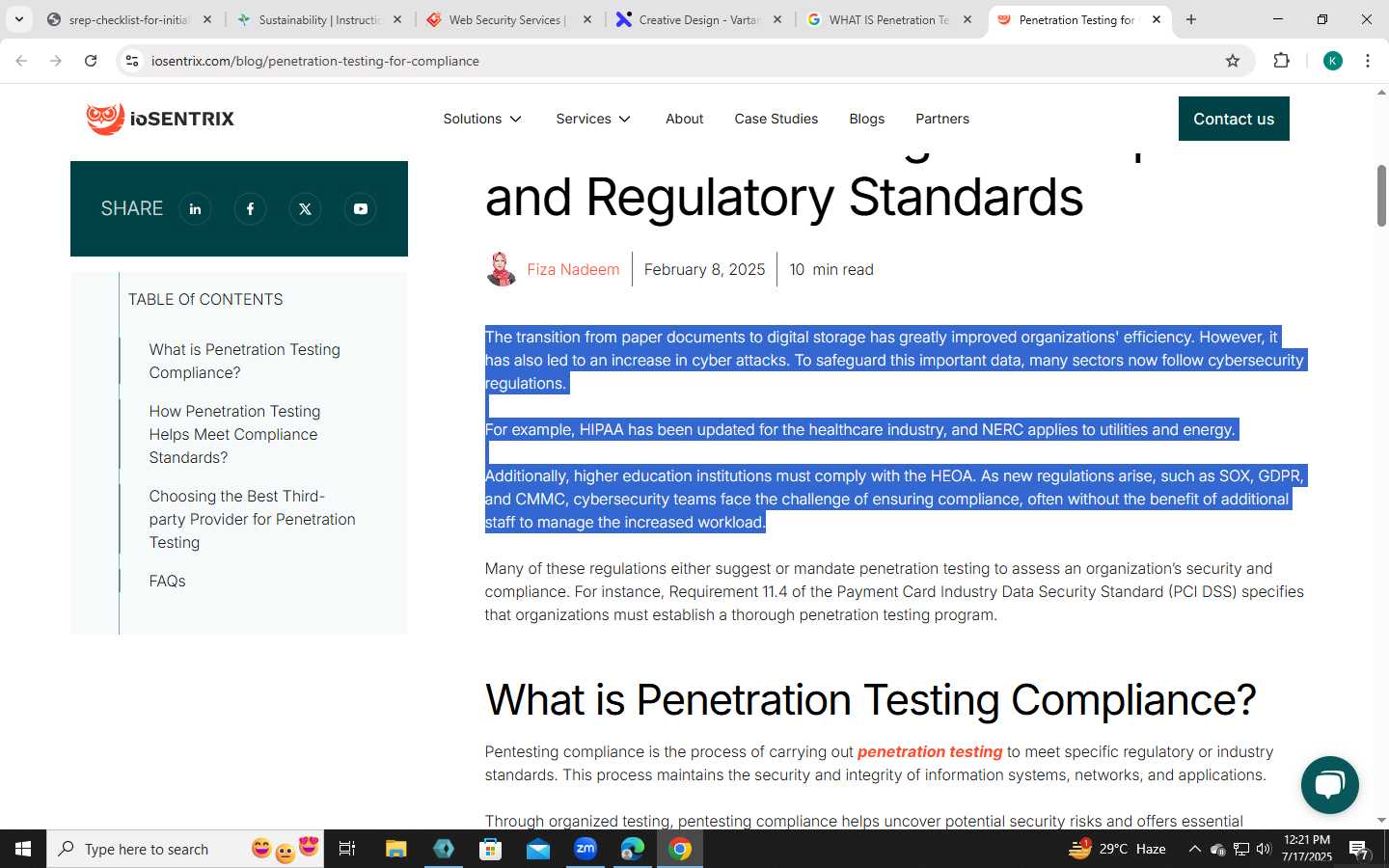
Task: Open Microsoft Edge from taskbar
Action: point(632,849)
